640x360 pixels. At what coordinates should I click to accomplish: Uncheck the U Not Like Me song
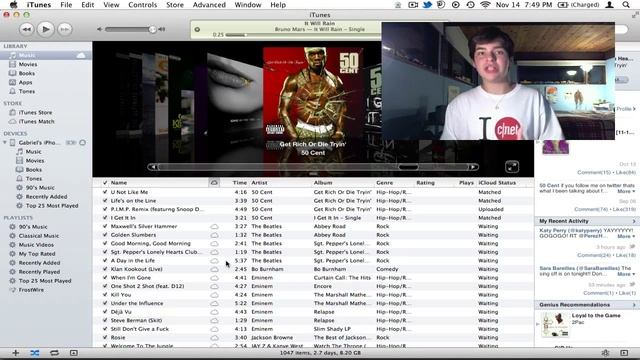tap(105, 192)
